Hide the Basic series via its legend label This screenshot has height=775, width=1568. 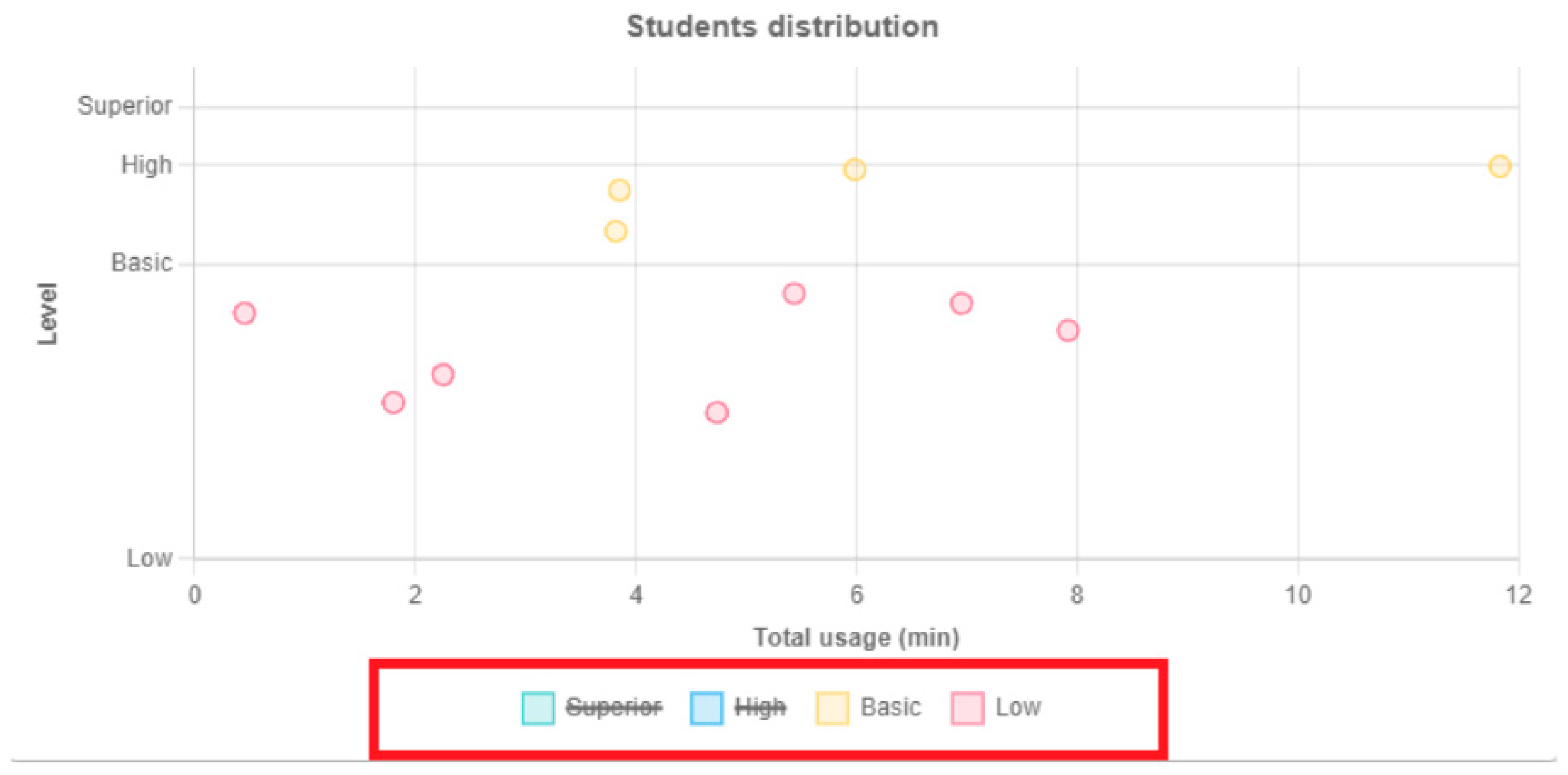[891, 707]
